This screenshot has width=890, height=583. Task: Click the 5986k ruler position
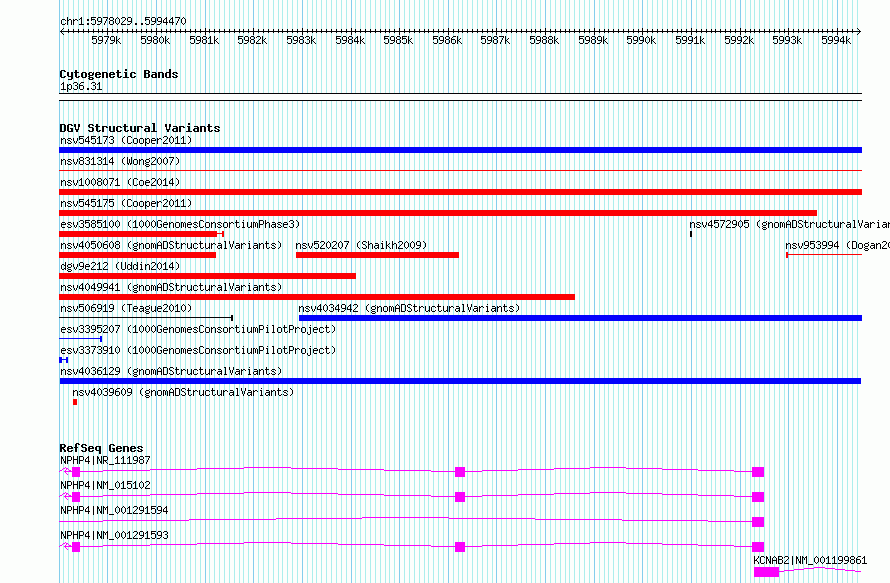(x=447, y=40)
